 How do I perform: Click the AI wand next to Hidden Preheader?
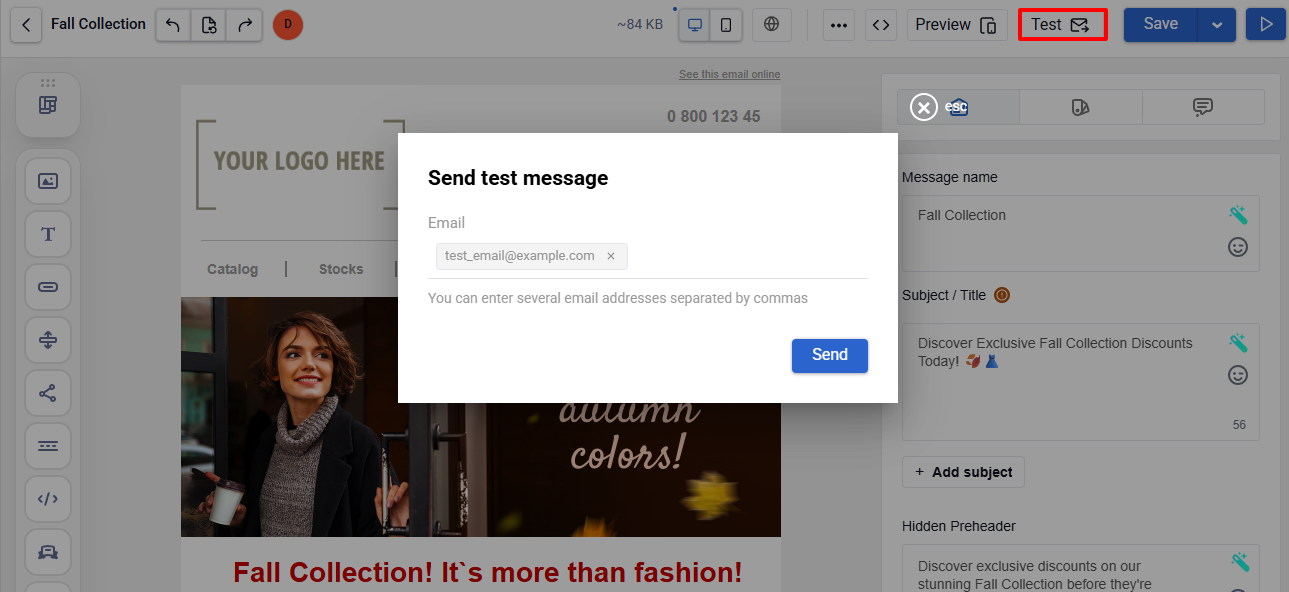(x=1238, y=561)
